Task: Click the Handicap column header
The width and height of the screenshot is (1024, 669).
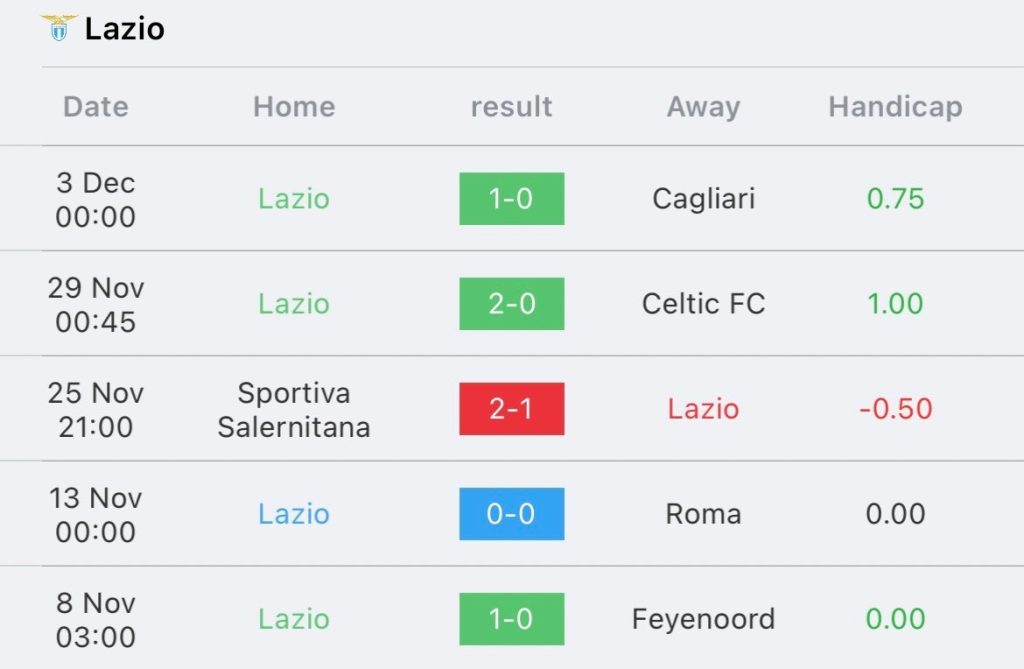Action: point(895,107)
